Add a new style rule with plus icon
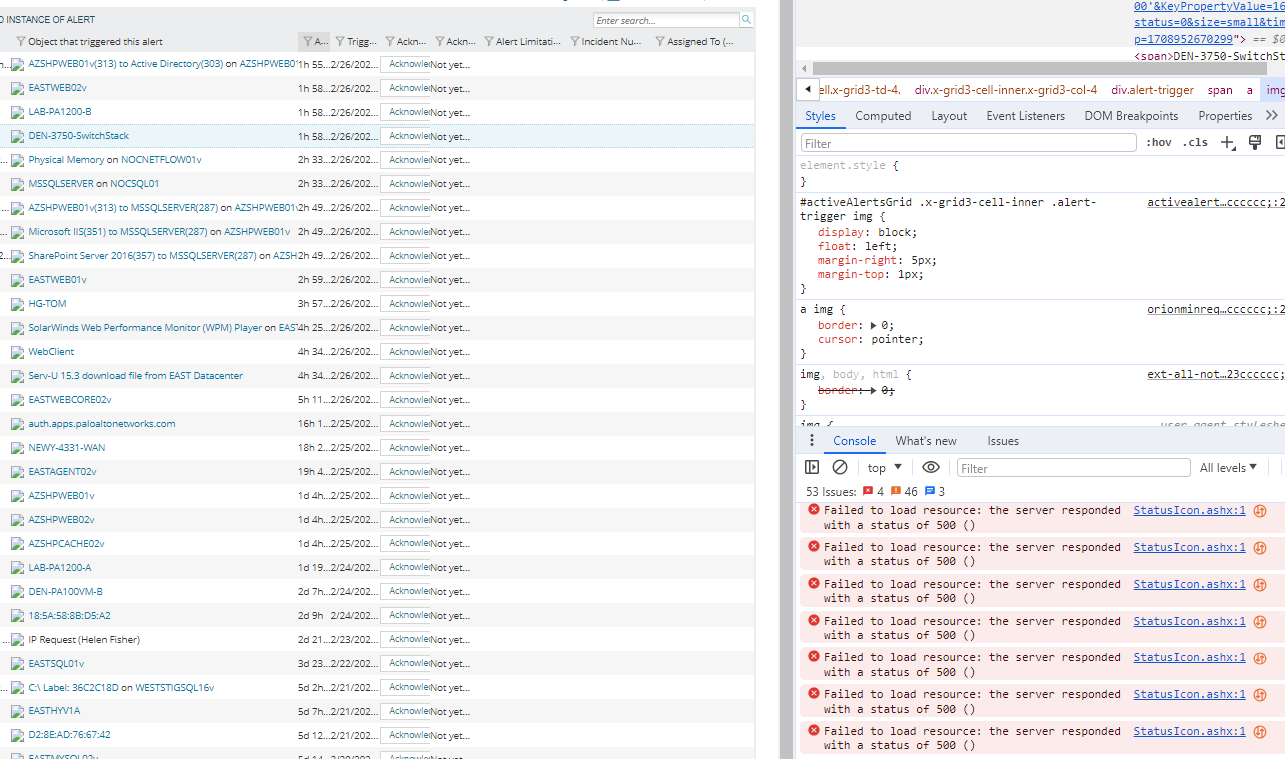 pos(1228,143)
